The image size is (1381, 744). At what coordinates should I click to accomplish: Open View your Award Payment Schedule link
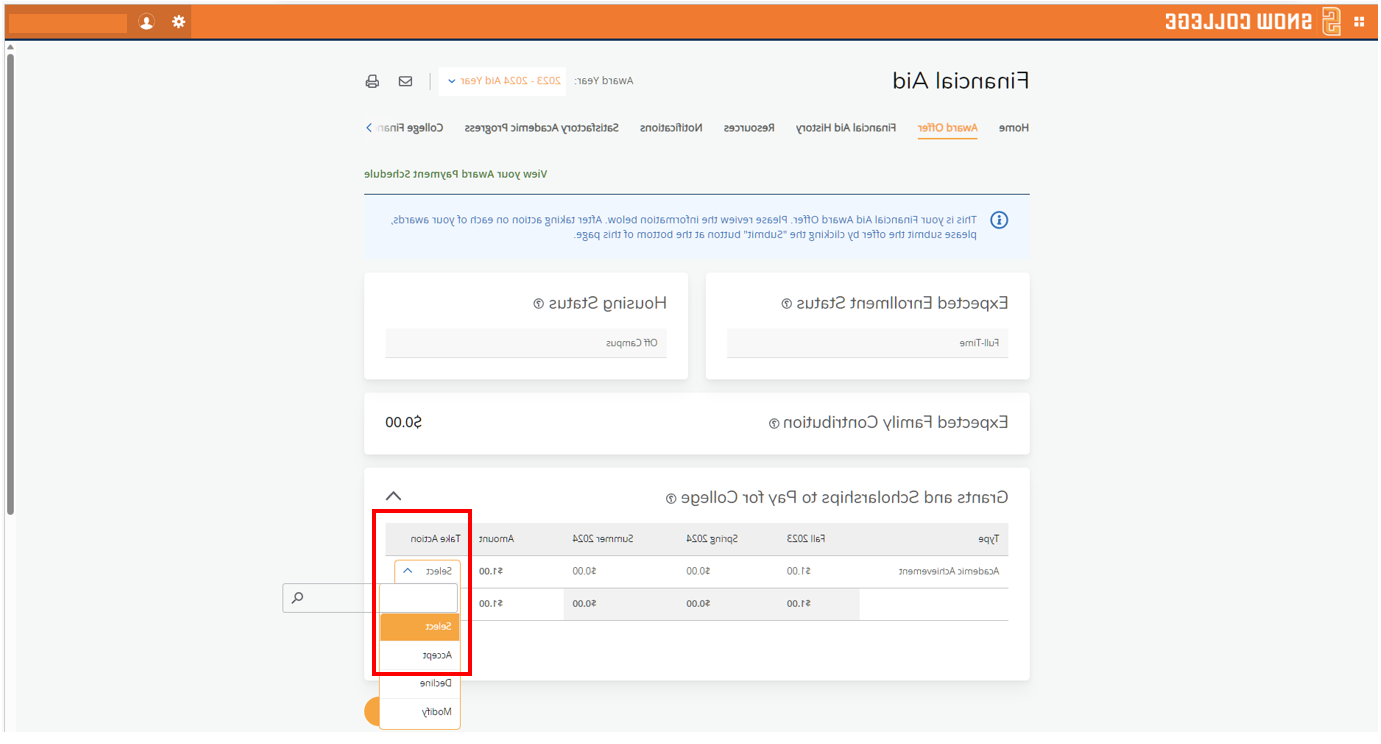tap(456, 174)
